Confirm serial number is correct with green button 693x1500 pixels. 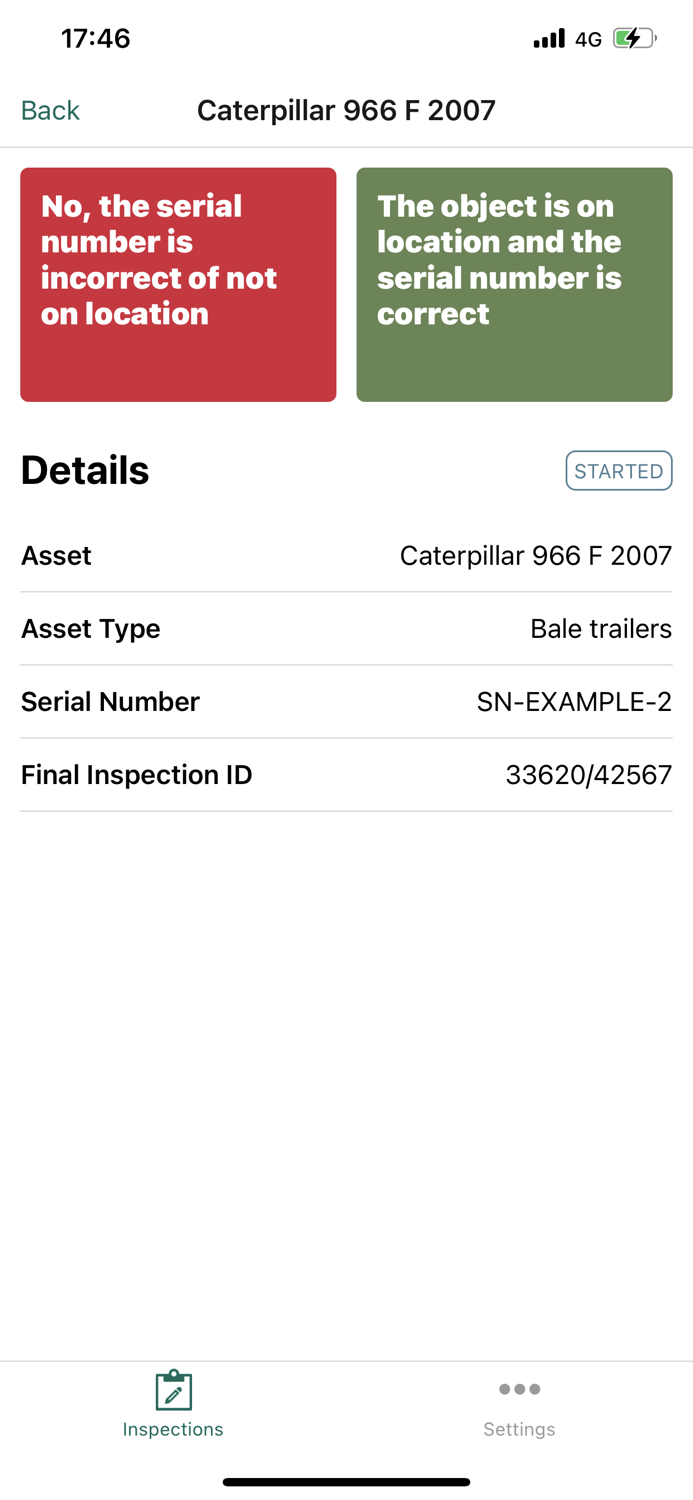click(x=514, y=284)
